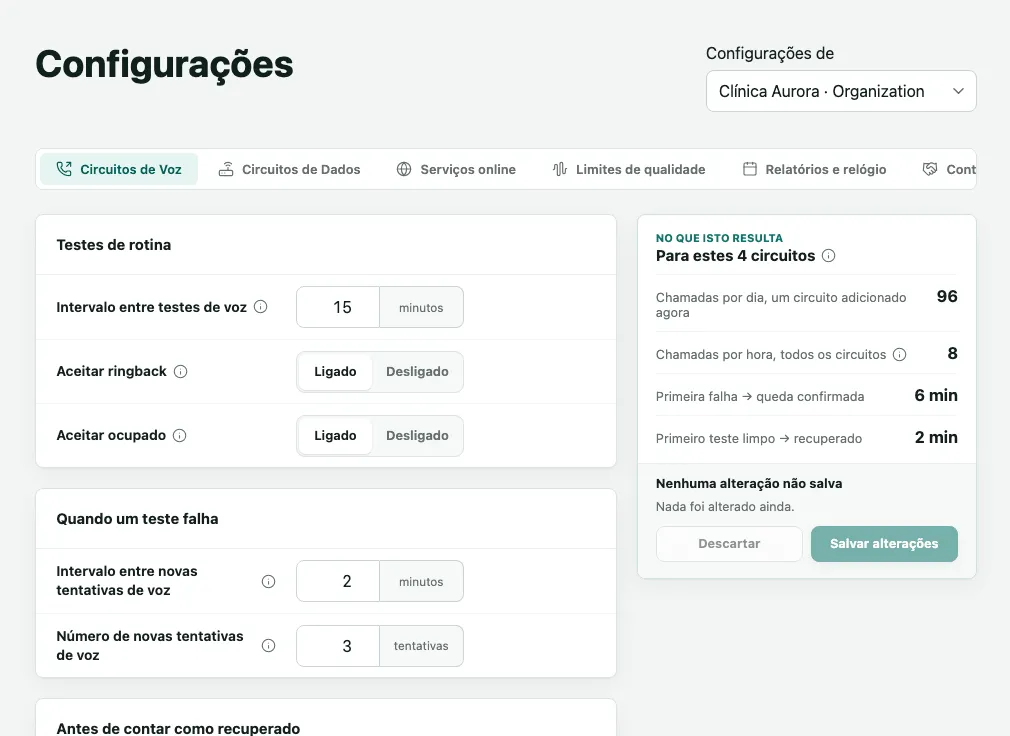Click the Descartar button
This screenshot has width=1010, height=736.
click(x=729, y=544)
